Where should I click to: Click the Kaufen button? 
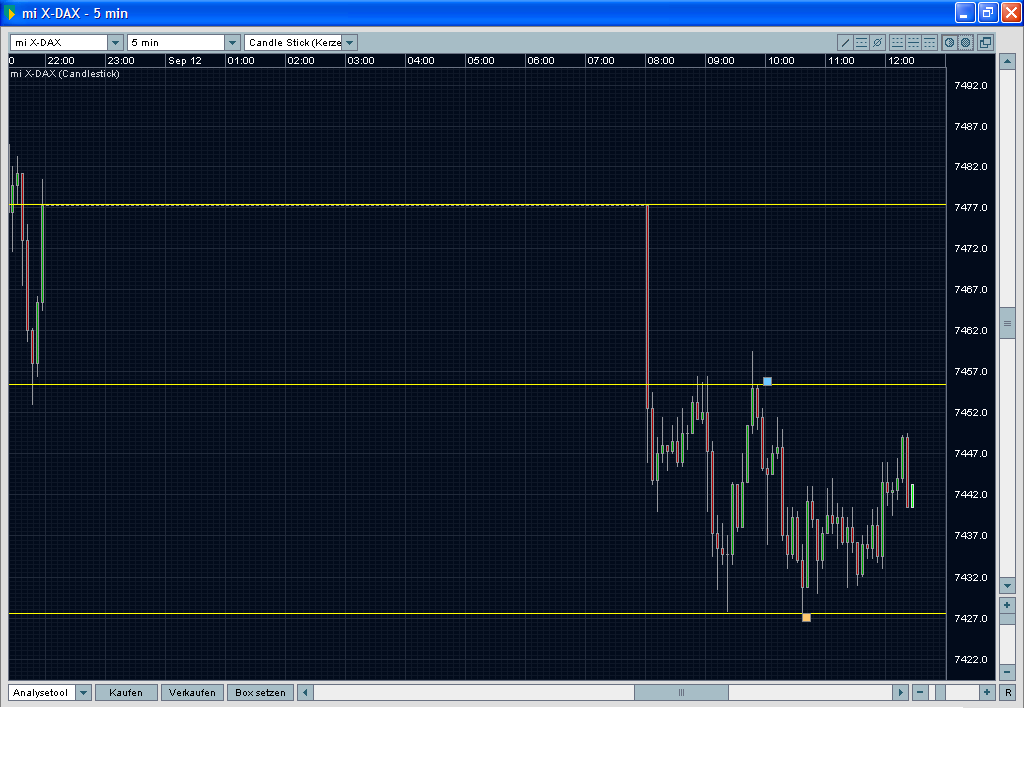click(126, 693)
